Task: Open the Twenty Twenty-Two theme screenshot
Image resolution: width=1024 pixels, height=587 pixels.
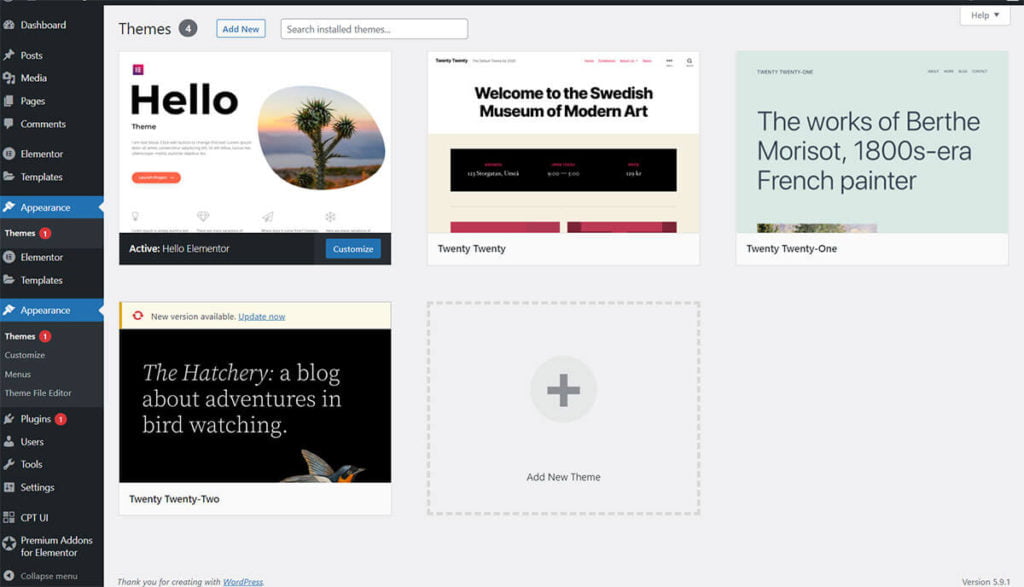Action: 255,405
